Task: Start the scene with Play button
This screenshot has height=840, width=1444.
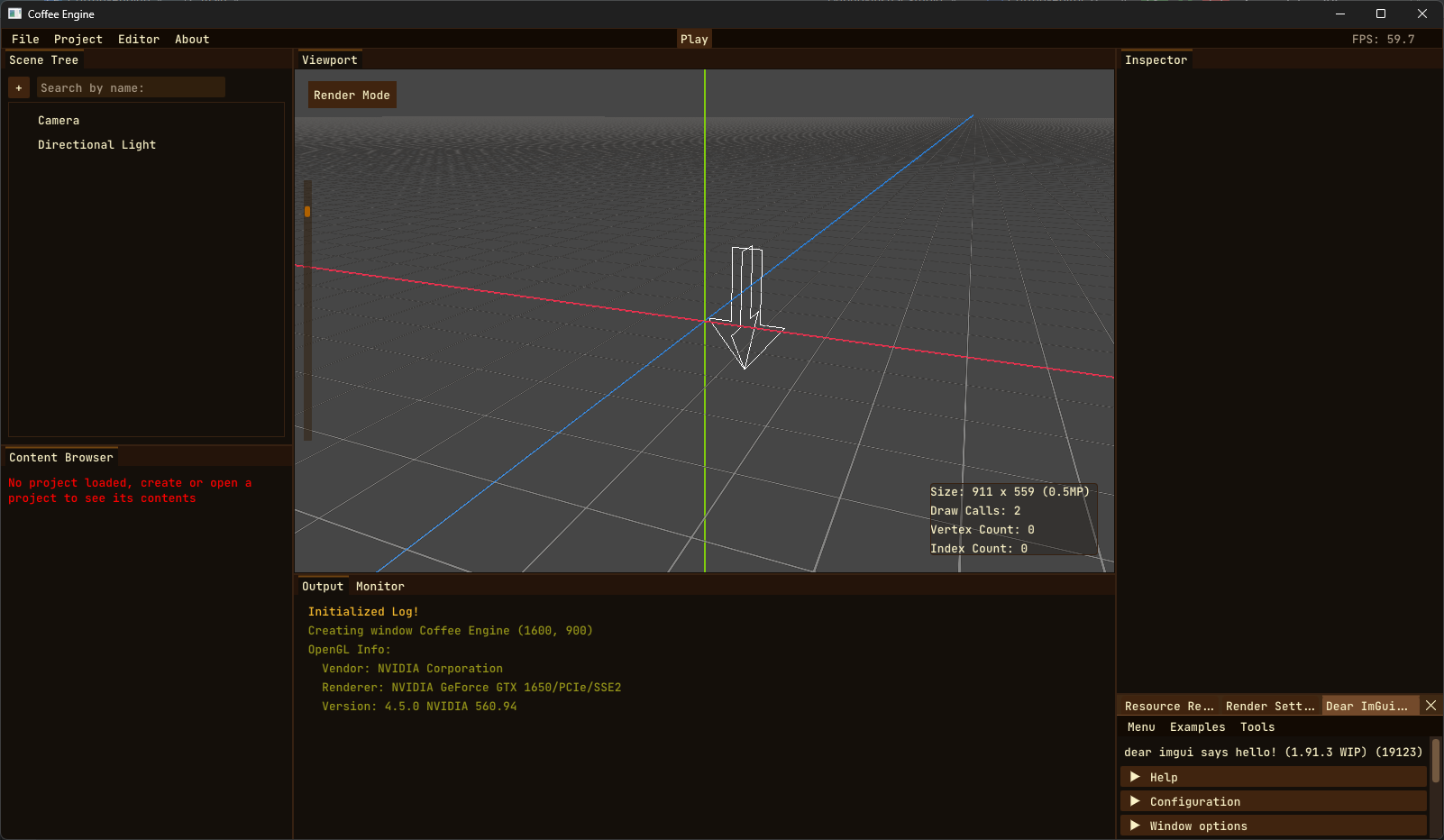Action: click(694, 39)
